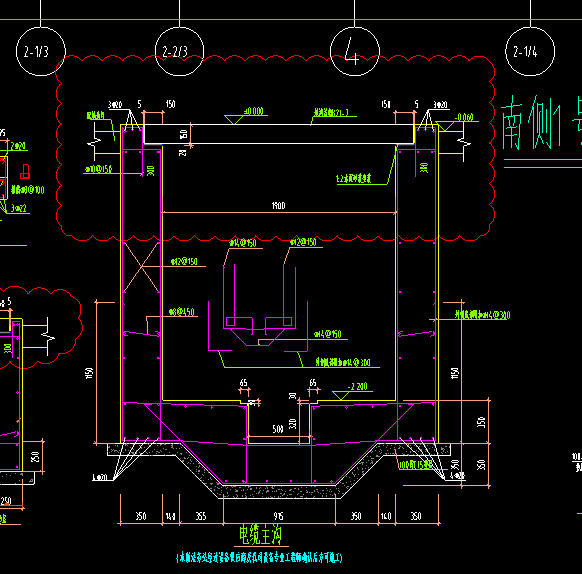
Task: Select the -0.060 elevation label
Action: pyautogui.click(x=464, y=117)
